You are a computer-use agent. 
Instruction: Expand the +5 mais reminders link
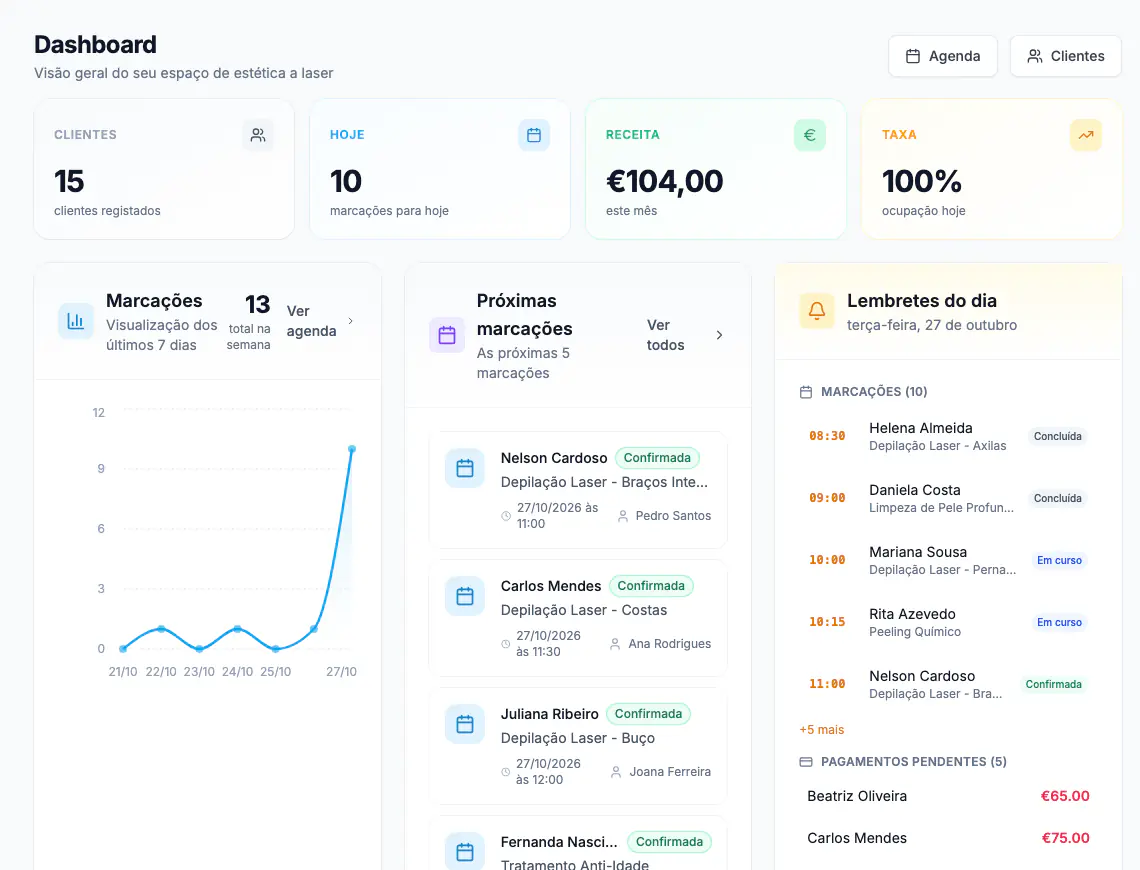(822, 730)
